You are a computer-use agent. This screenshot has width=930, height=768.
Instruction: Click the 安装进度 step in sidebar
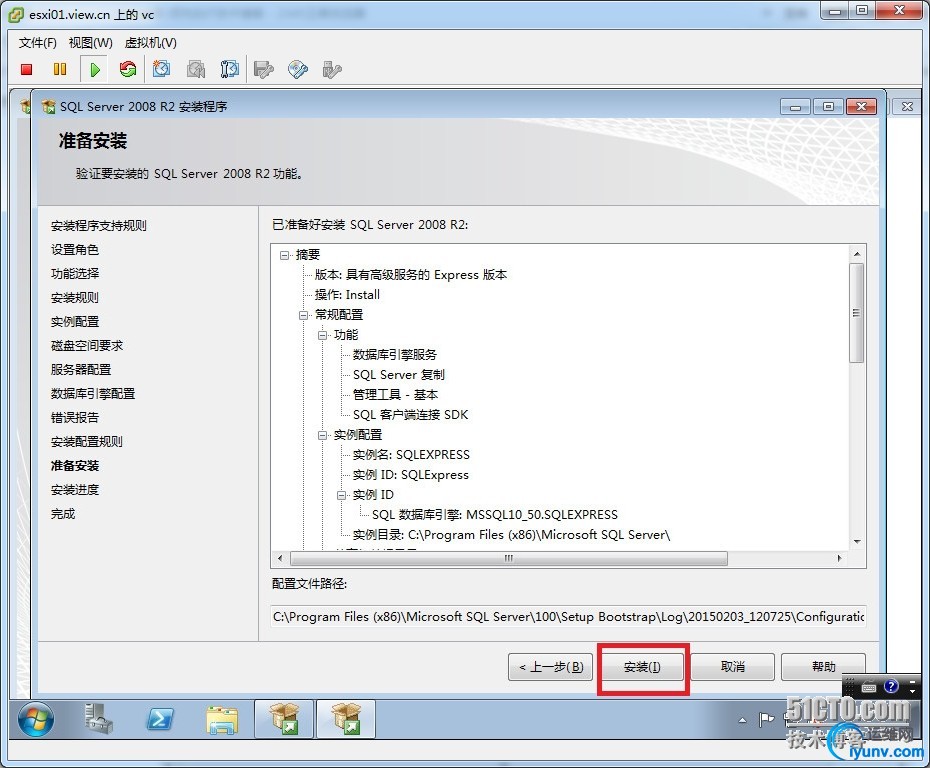pos(75,490)
